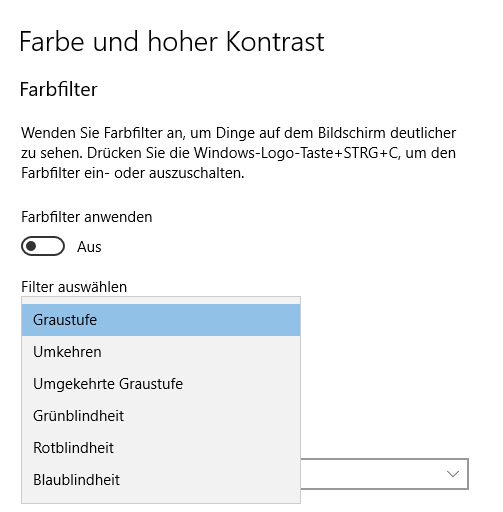This screenshot has width=503, height=512.
Task: Click the Farbfilter anwenden label
Action: (x=87, y=217)
